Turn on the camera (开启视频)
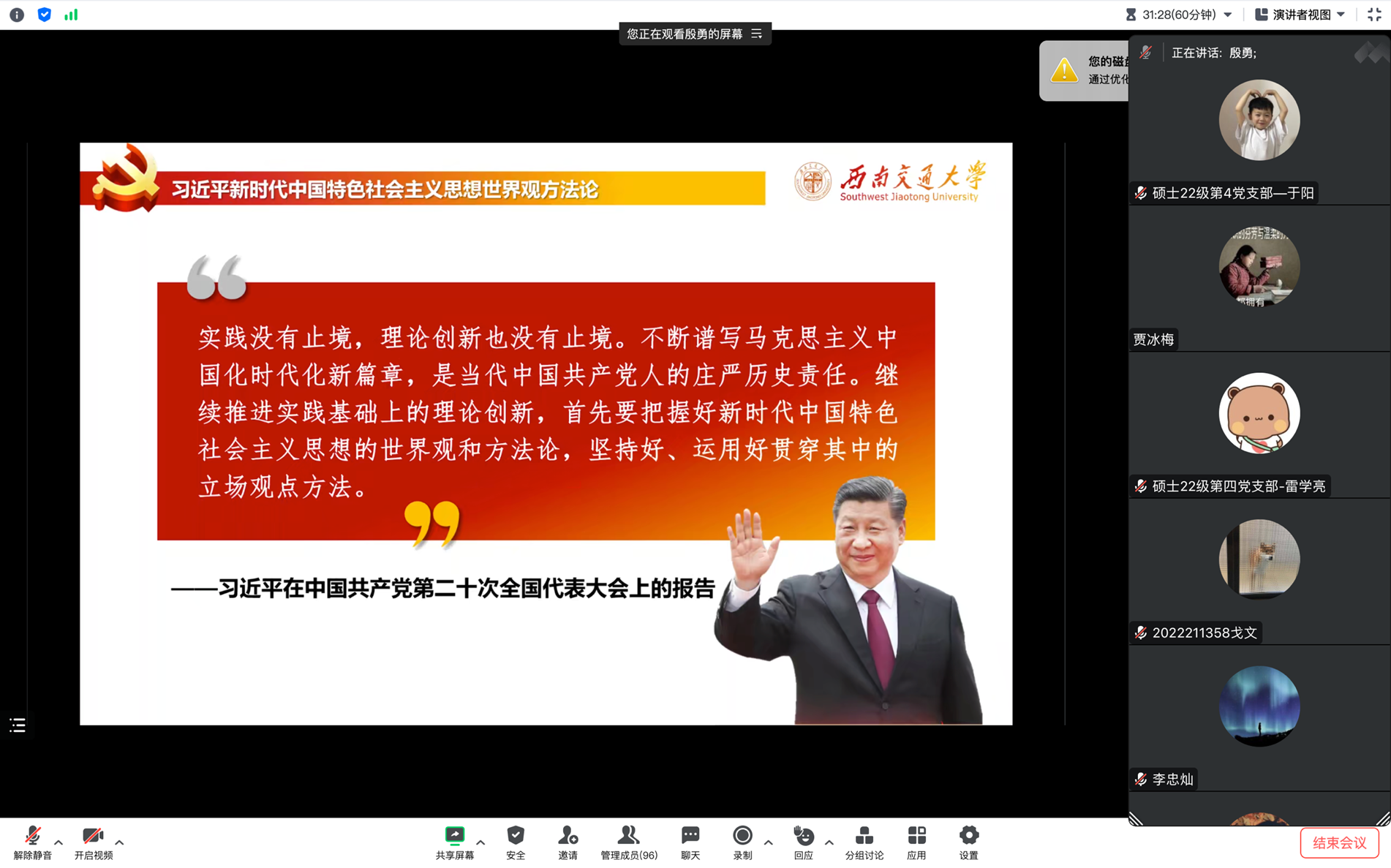 click(93, 842)
